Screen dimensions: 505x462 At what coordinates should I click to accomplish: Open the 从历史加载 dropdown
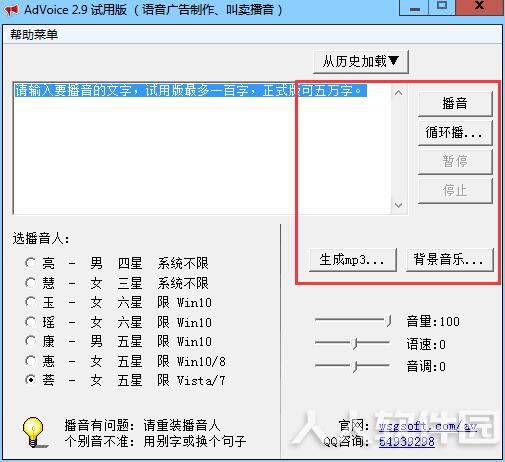[x=361, y=62]
